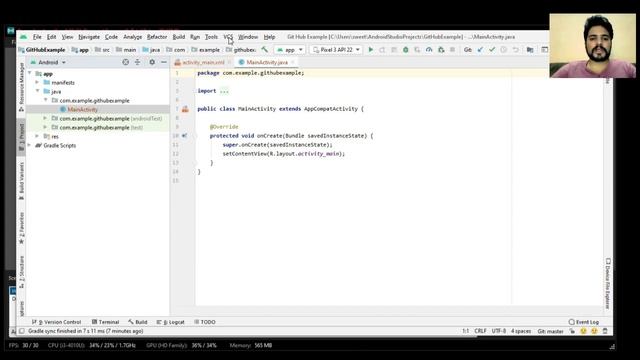
Task: Open Project Structure from the toolbar icon
Action: point(530,50)
